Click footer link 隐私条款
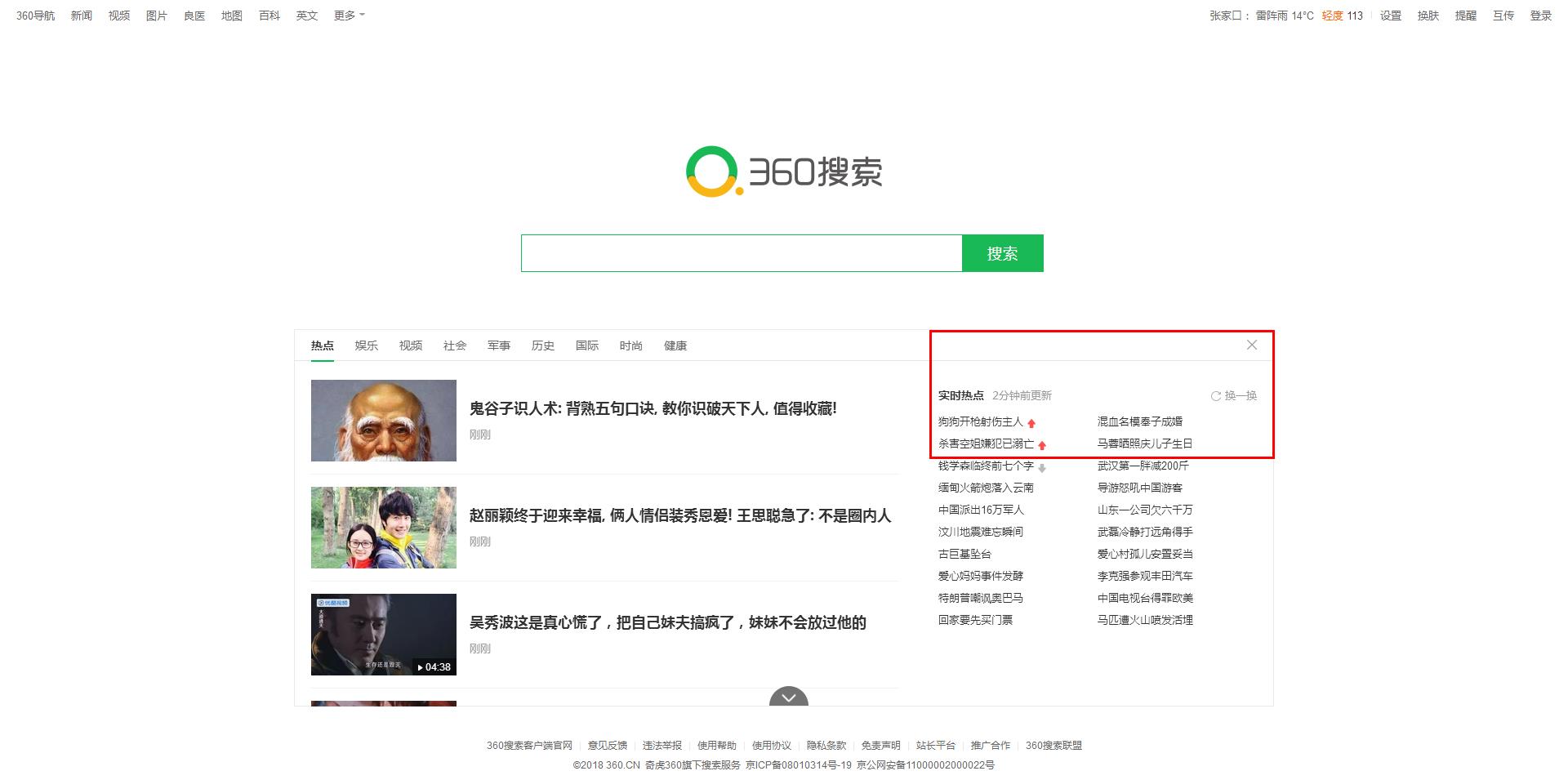Screen dimensions: 1568x780 (x=826, y=746)
